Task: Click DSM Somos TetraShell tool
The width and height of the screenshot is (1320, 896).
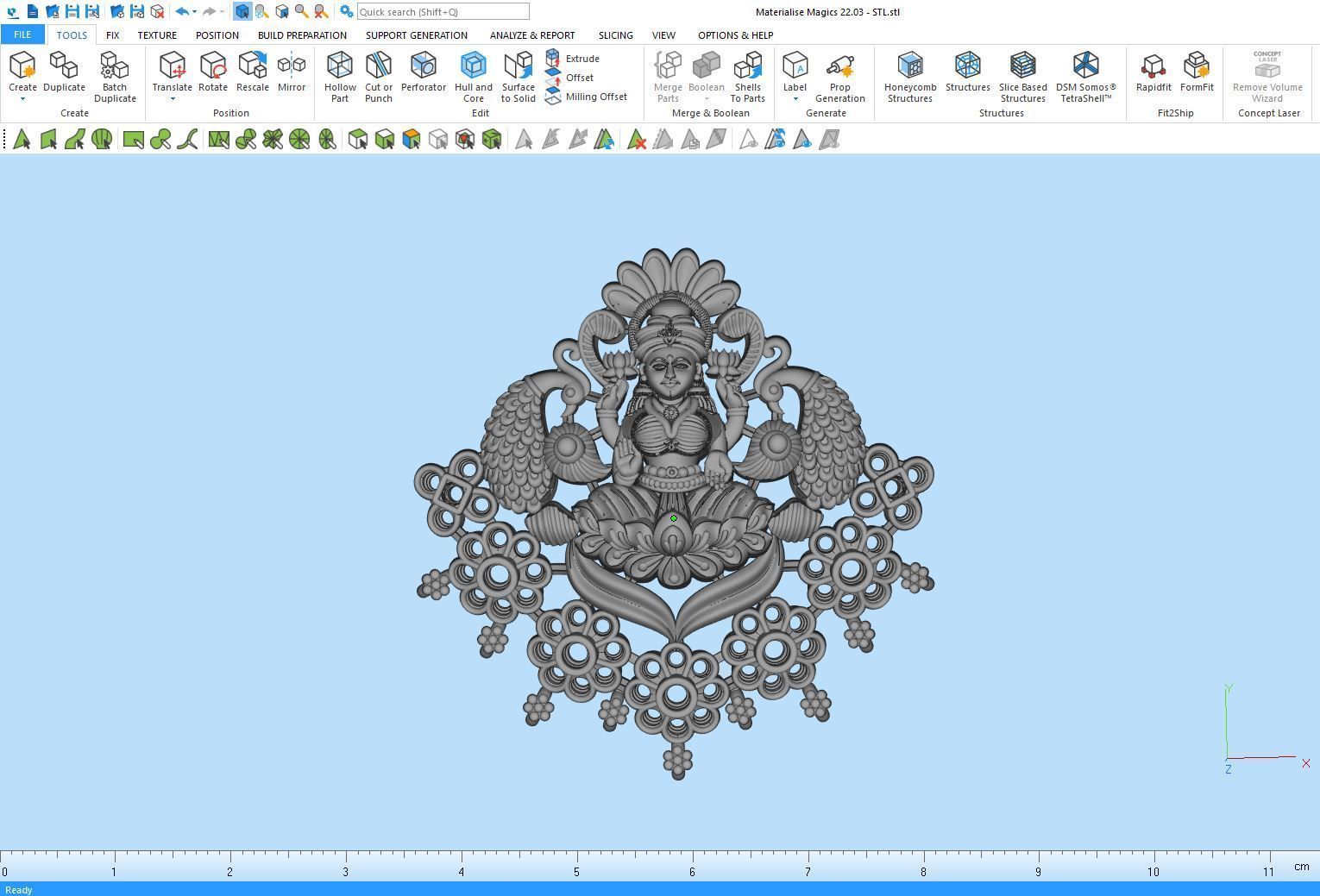Action: (1085, 77)
